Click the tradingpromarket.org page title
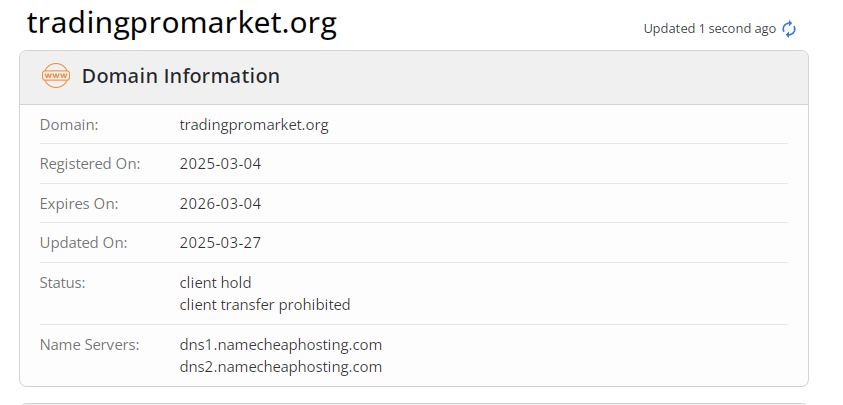 click(x=181, y=23)
